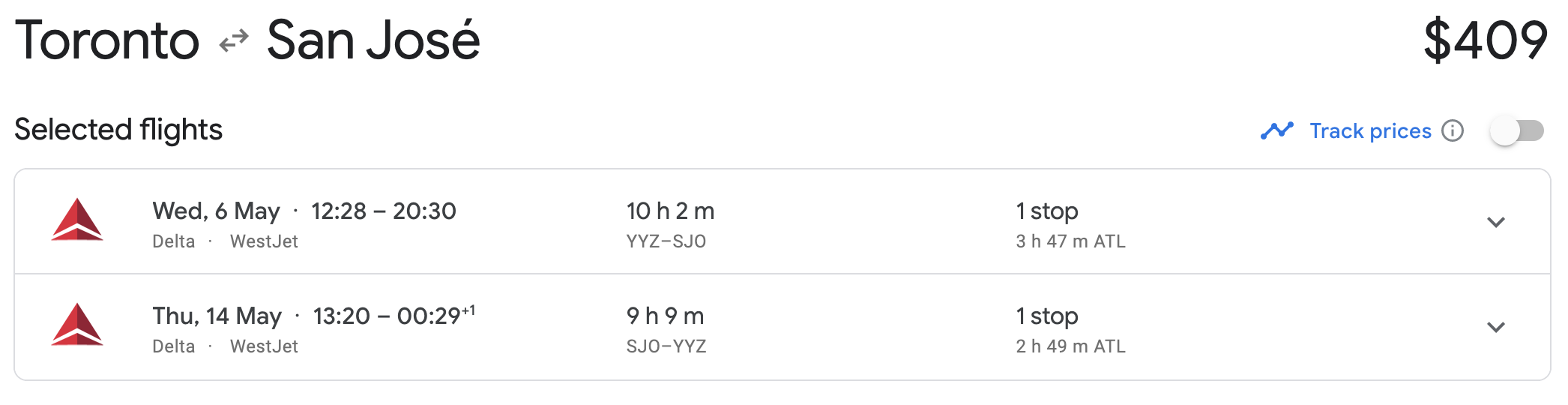Enable the Track prices toggle switch
Screen dimensions: 1568x405
(x=1517, y=130)
